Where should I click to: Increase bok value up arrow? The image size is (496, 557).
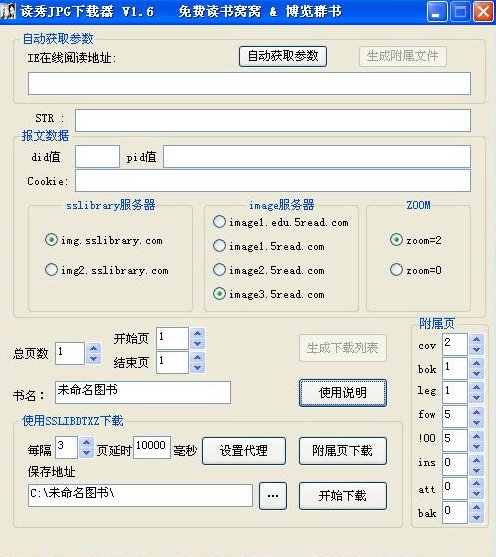pos(476,363)
